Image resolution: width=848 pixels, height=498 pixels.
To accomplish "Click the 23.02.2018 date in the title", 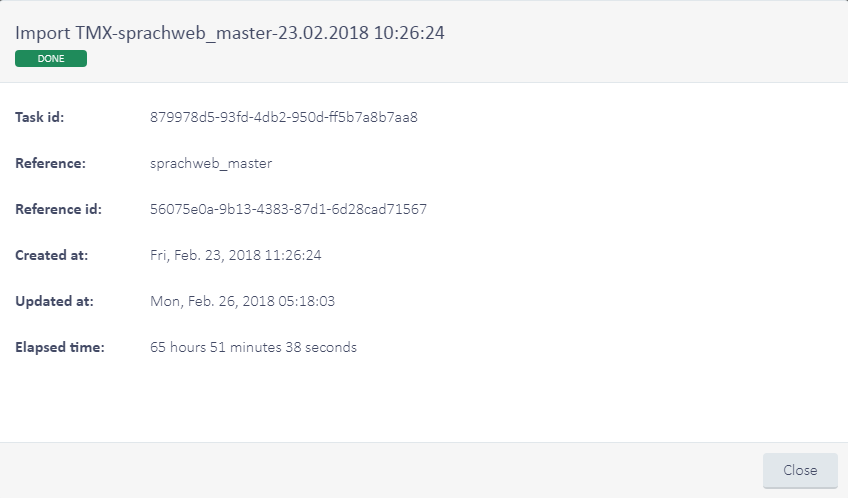I will 320,33.
